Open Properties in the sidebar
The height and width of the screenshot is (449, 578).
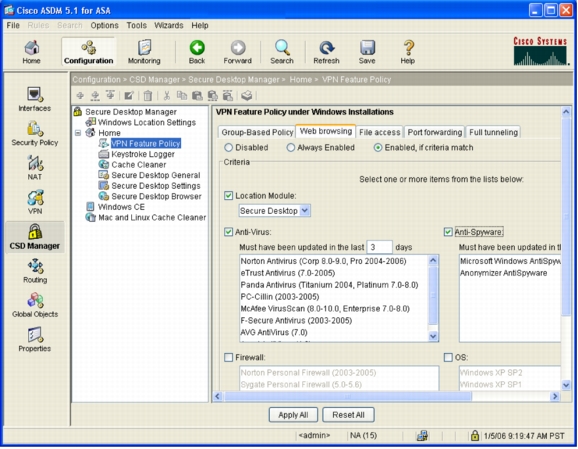click(35, 340)
